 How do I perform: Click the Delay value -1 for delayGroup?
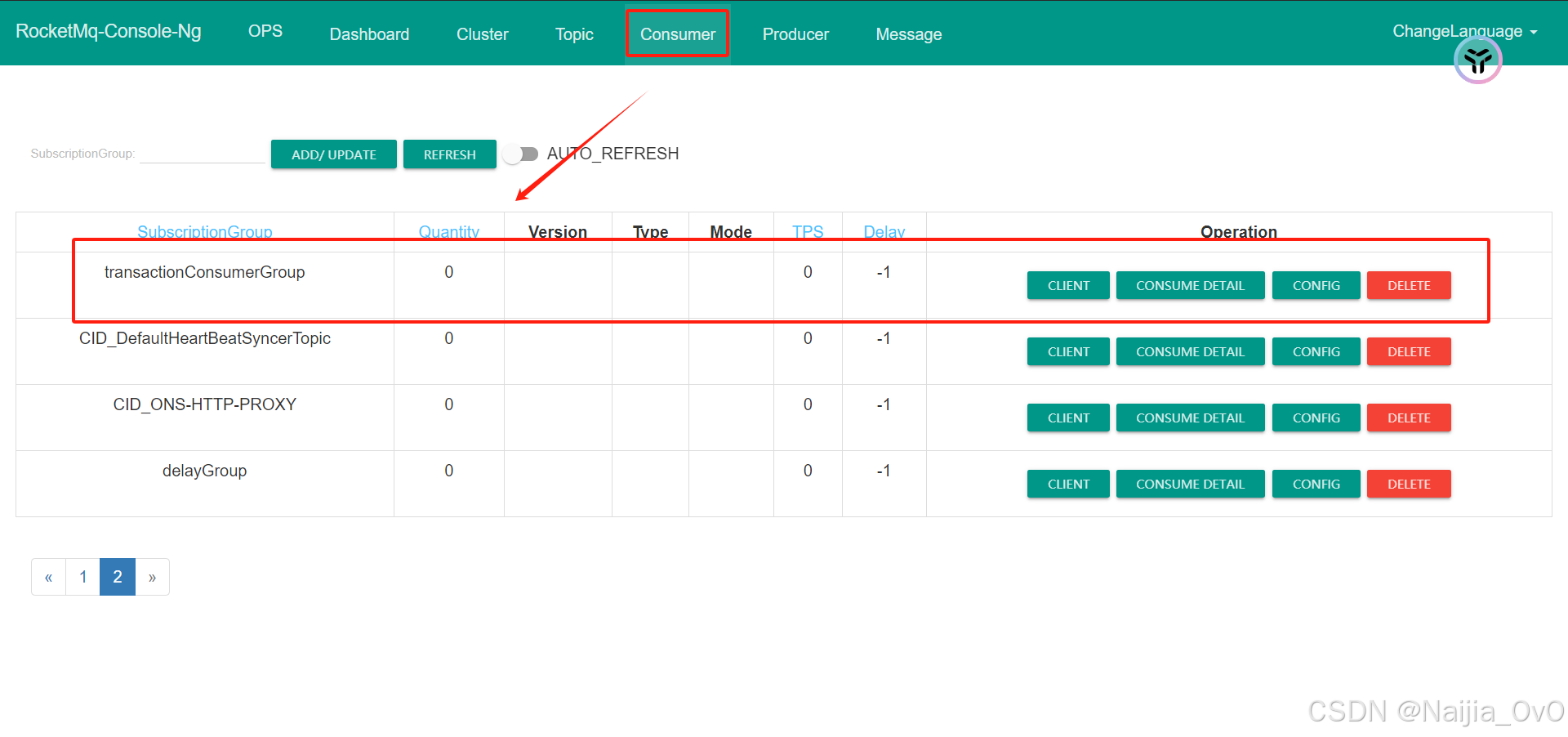tap(884, 471)
